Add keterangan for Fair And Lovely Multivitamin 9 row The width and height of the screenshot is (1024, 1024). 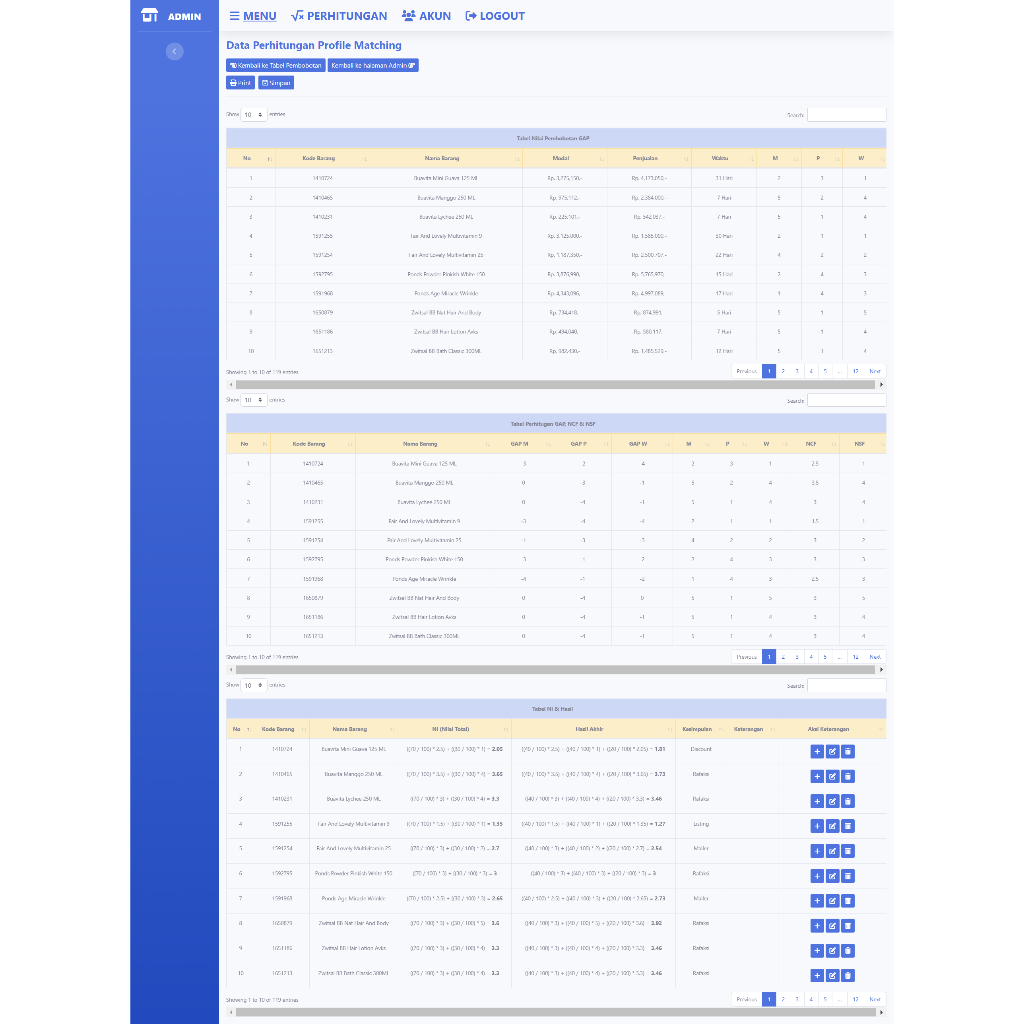817,826
